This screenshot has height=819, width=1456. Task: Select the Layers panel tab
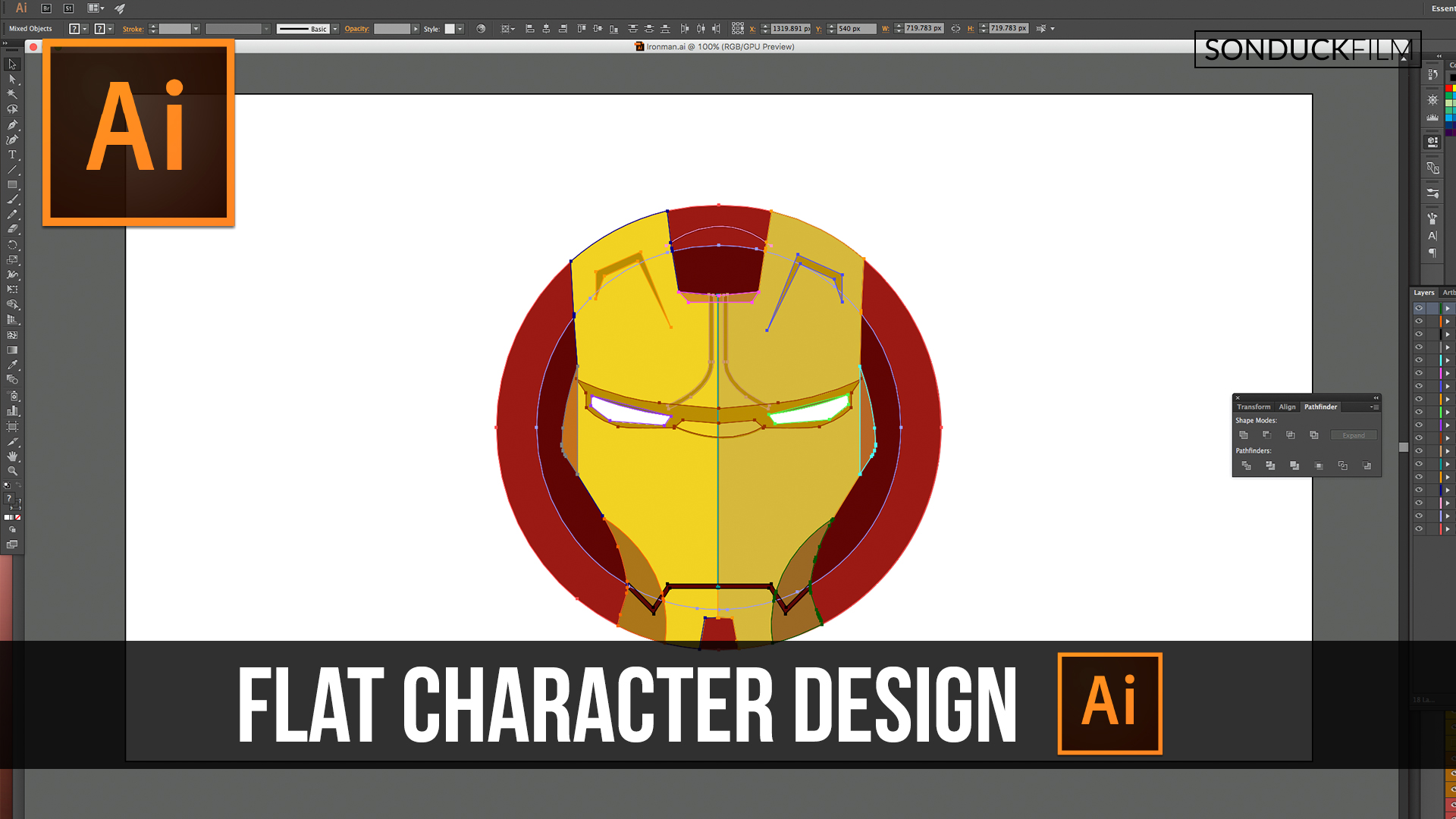tap(1424, 293)
